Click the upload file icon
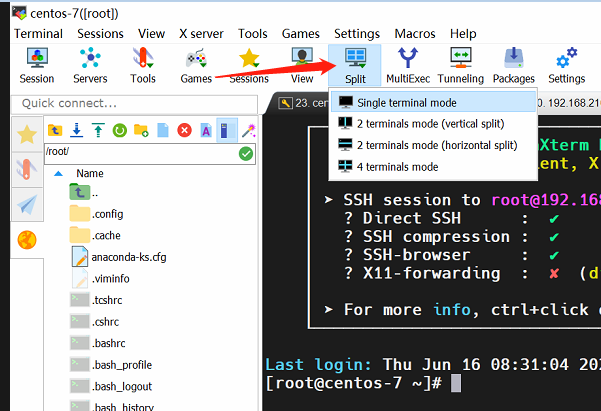The width and height of the screenshot is (601, 411). (98, 130)
